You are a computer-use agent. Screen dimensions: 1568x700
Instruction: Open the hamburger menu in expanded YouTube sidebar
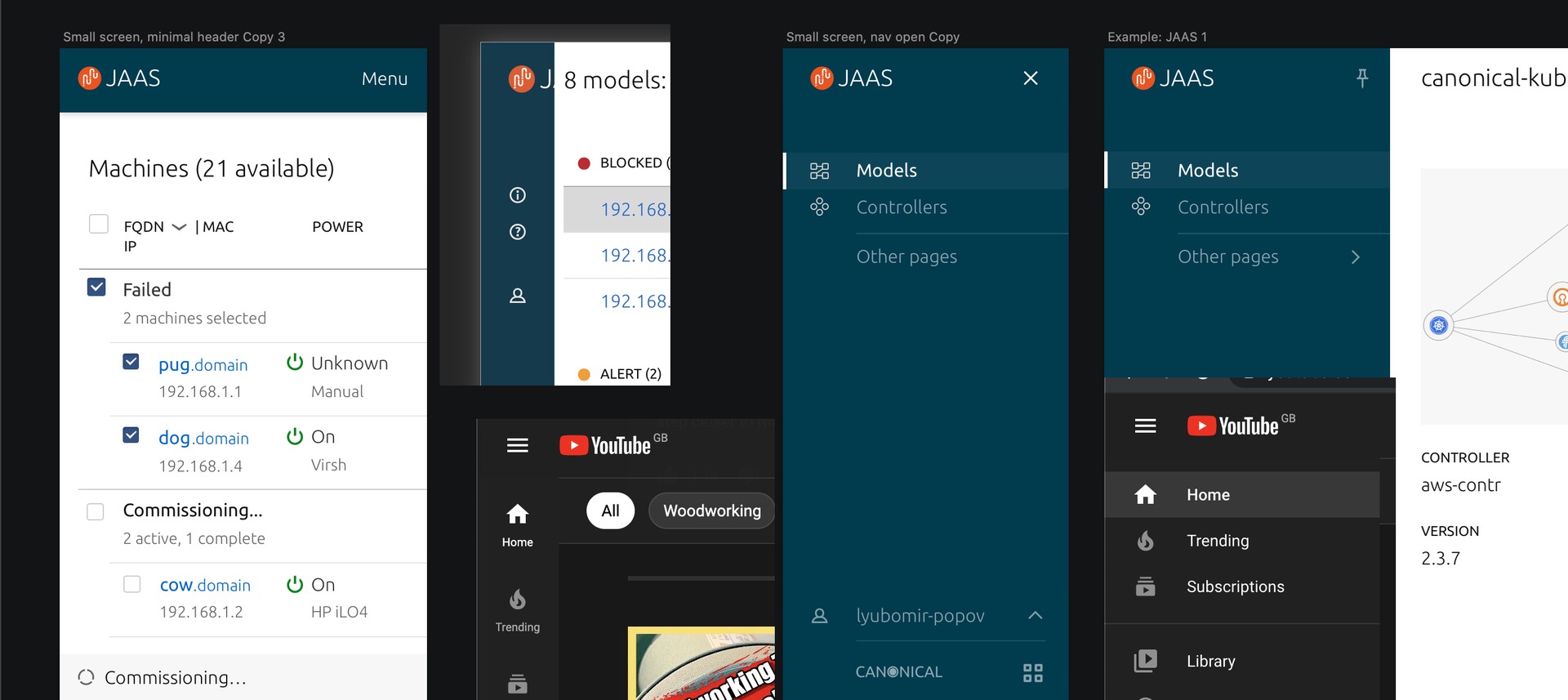[x=1146, y=426]
